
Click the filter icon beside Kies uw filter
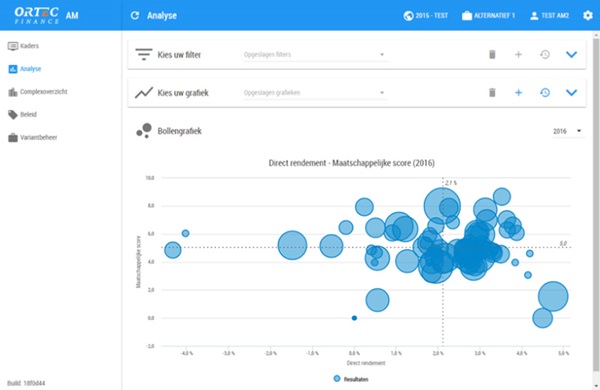click(x=144, y=54)
